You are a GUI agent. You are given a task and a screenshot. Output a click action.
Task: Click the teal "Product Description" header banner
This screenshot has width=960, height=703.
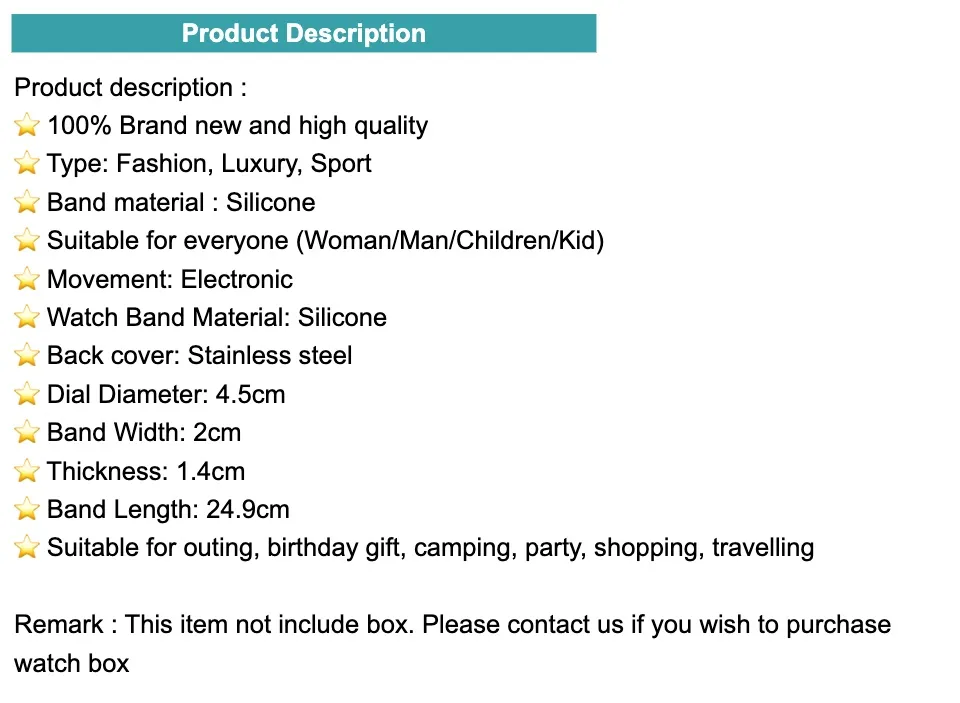tap(304, 33)
